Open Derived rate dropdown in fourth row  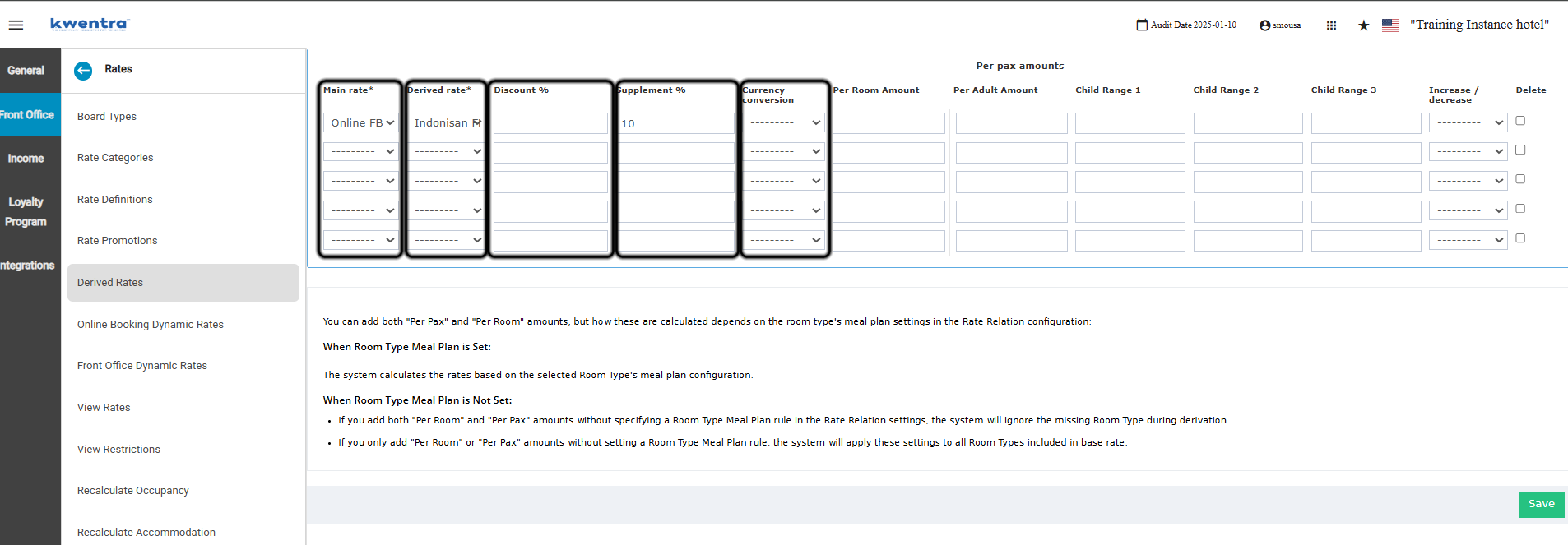coord(445,210)
